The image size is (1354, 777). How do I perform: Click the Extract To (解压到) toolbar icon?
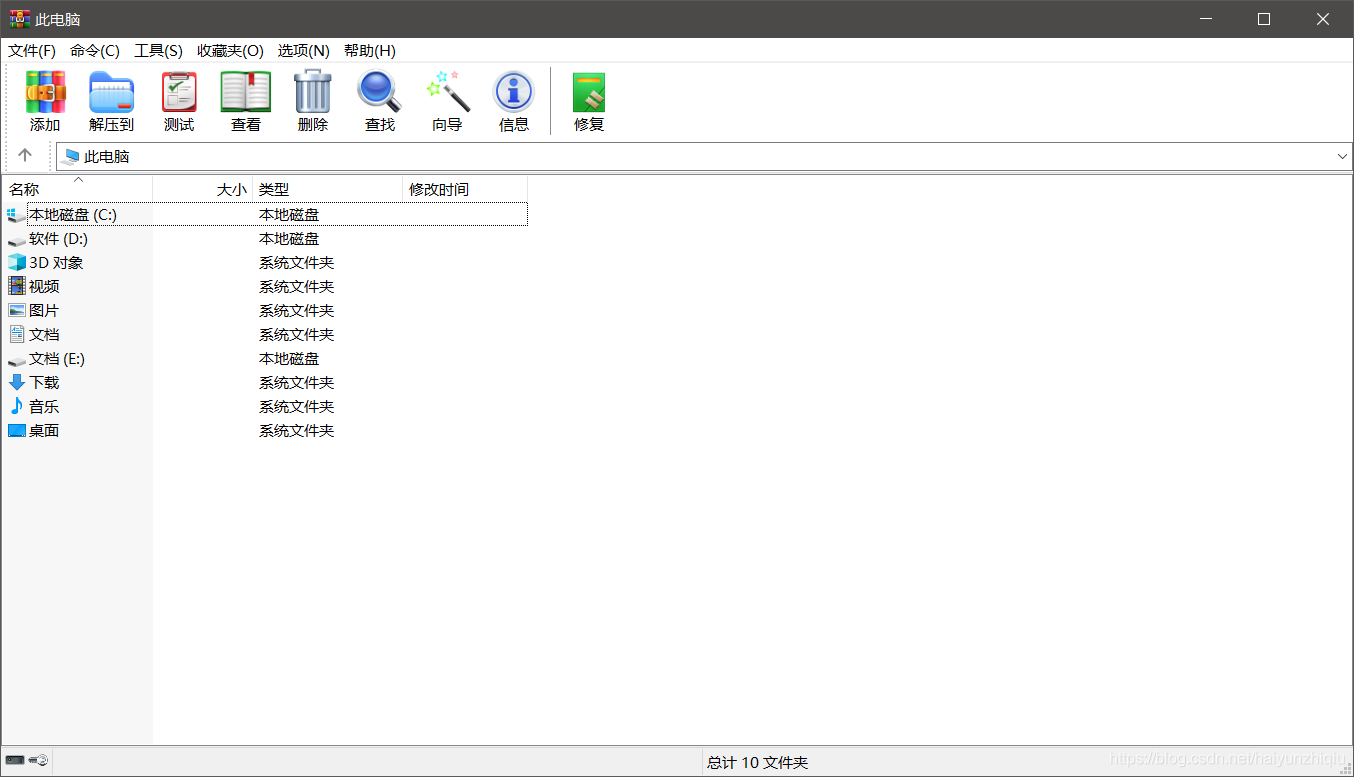tap(111, 92)
